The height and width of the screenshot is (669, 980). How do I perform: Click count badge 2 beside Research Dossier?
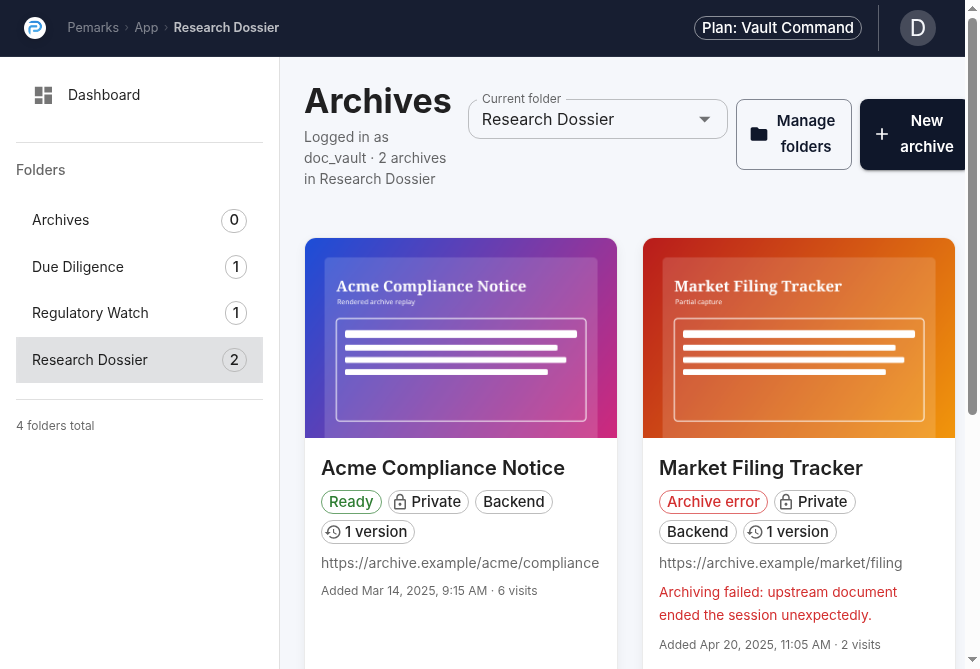pyautogui.click(x=234, y=360)
